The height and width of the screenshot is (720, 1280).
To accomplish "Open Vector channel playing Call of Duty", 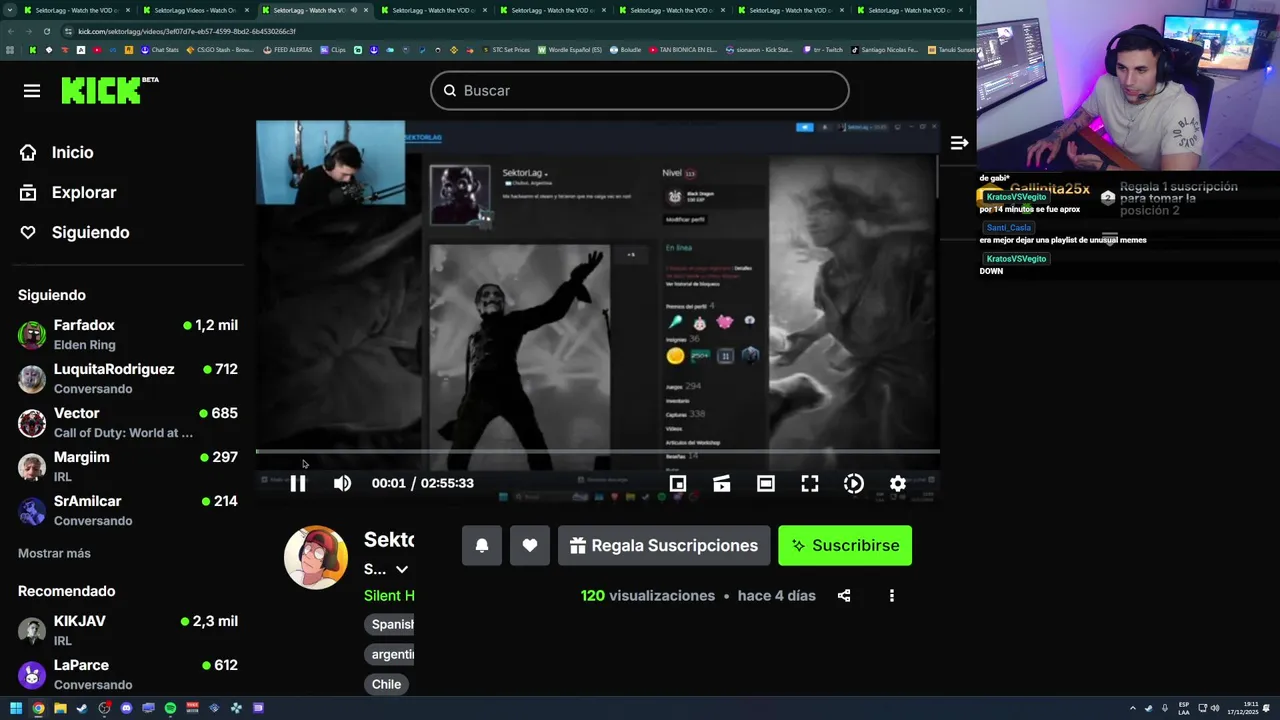I will (128, 423).
